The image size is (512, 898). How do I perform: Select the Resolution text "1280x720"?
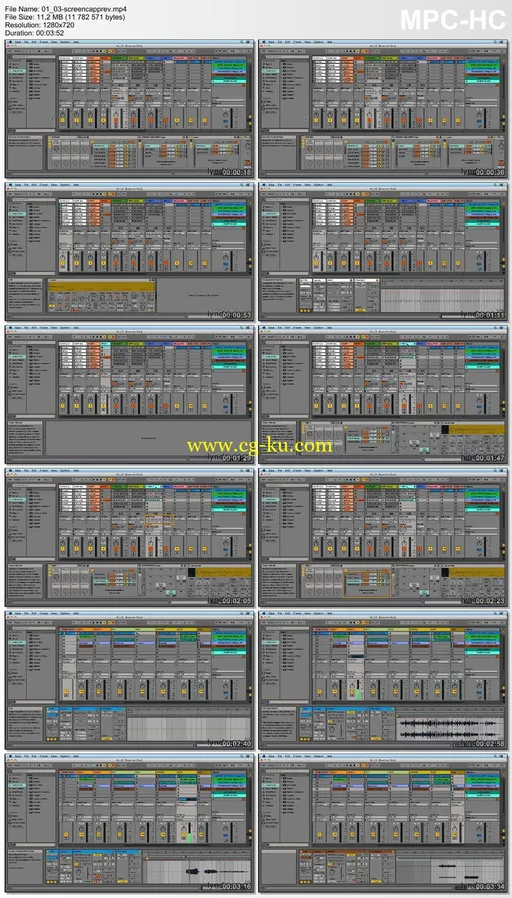pos(58,26)
